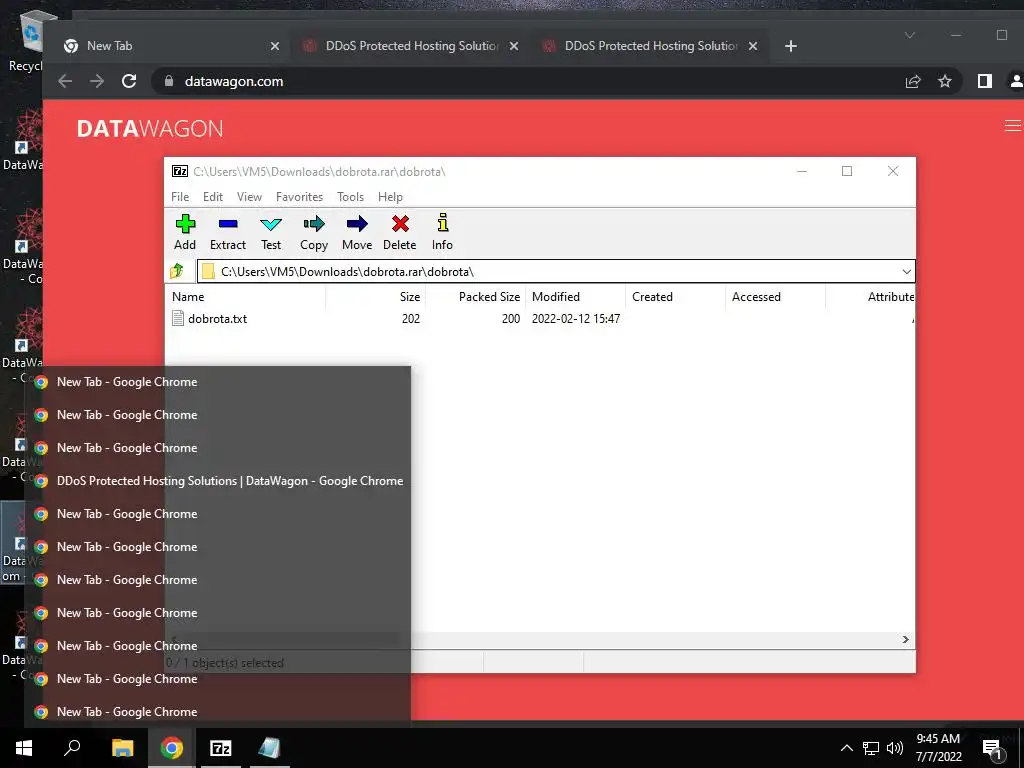The image size is (1024, 768).
Task: Go forward in Chrome browser
Action: 97,81
